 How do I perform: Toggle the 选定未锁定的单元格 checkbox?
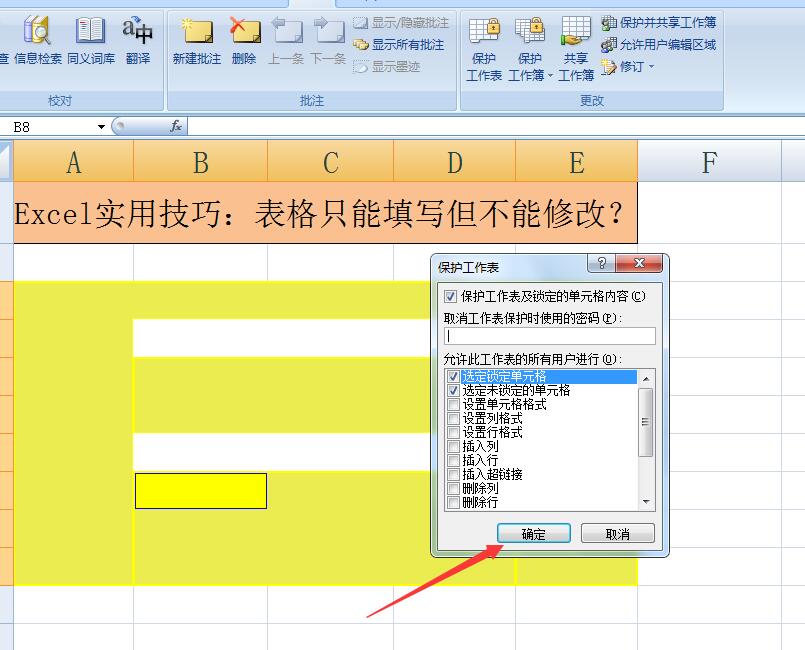pos(453,390)
